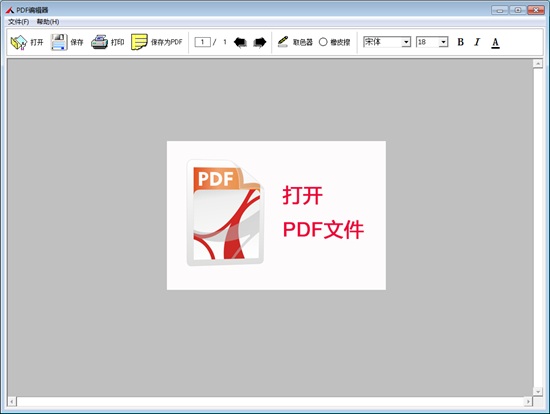Screen dimensions: 550x414
Task: Minimize the PDF编辑器 window
Action: pyautogui.click(x=500, y=10)
